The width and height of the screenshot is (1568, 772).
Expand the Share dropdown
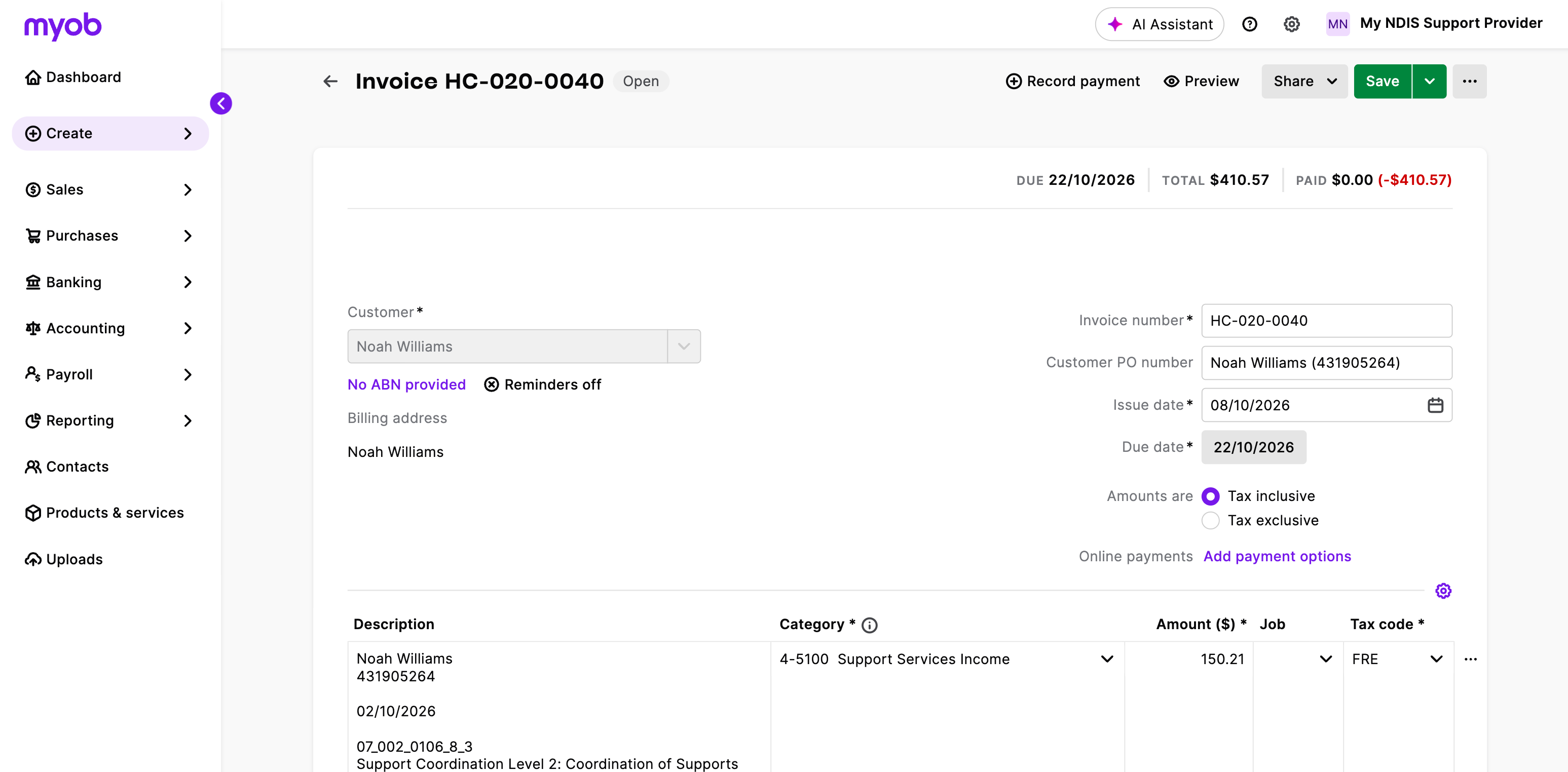pyautogui.click(x=1304, y=82)
